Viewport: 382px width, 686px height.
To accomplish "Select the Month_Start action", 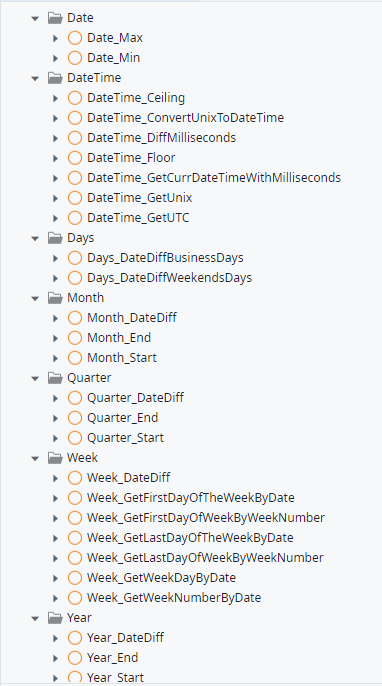I will pyautogui.click(x=122, y=358).
